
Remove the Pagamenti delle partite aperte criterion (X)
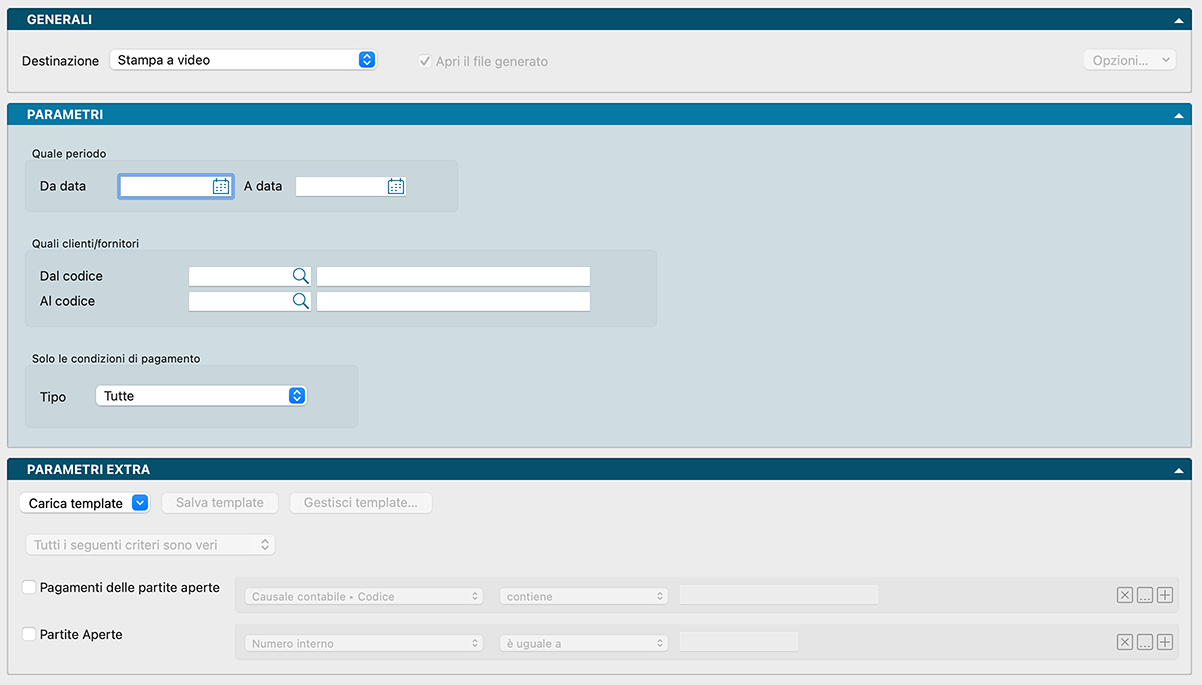pyautogui.click(x=1125, y=595)
